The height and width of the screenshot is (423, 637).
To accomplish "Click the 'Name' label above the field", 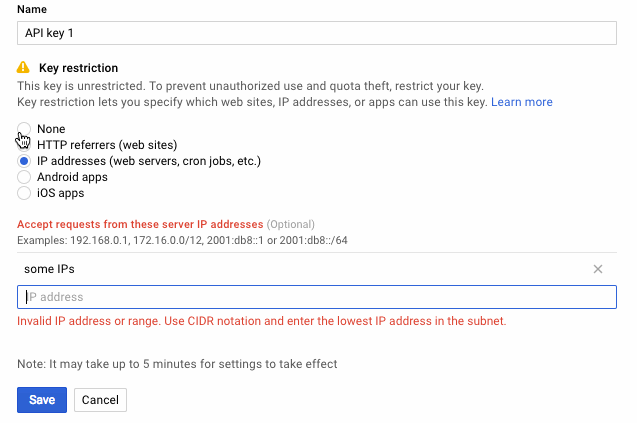I will tap(32, 9).
